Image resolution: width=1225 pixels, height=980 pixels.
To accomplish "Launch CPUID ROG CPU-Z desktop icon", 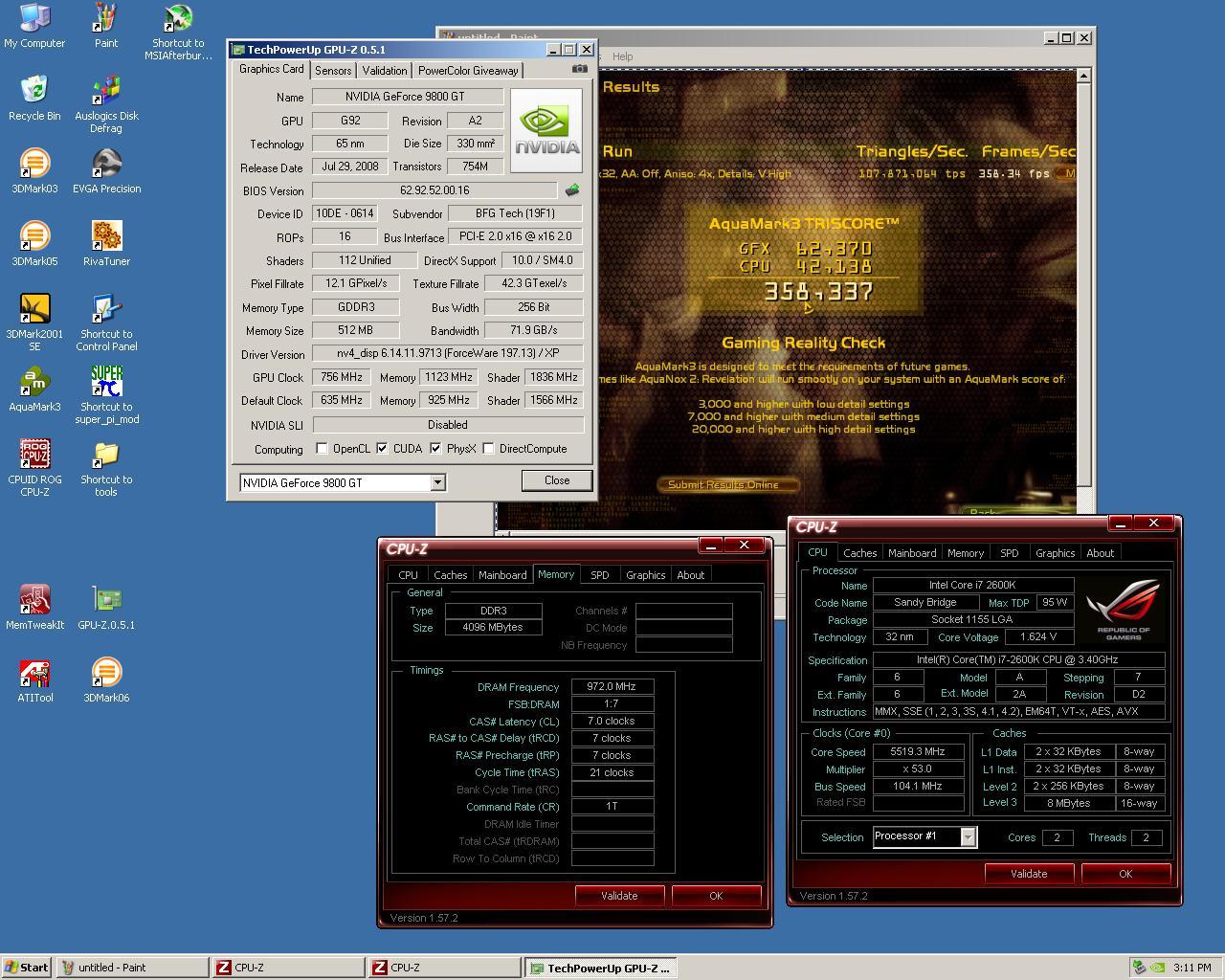I will [34, 468].
